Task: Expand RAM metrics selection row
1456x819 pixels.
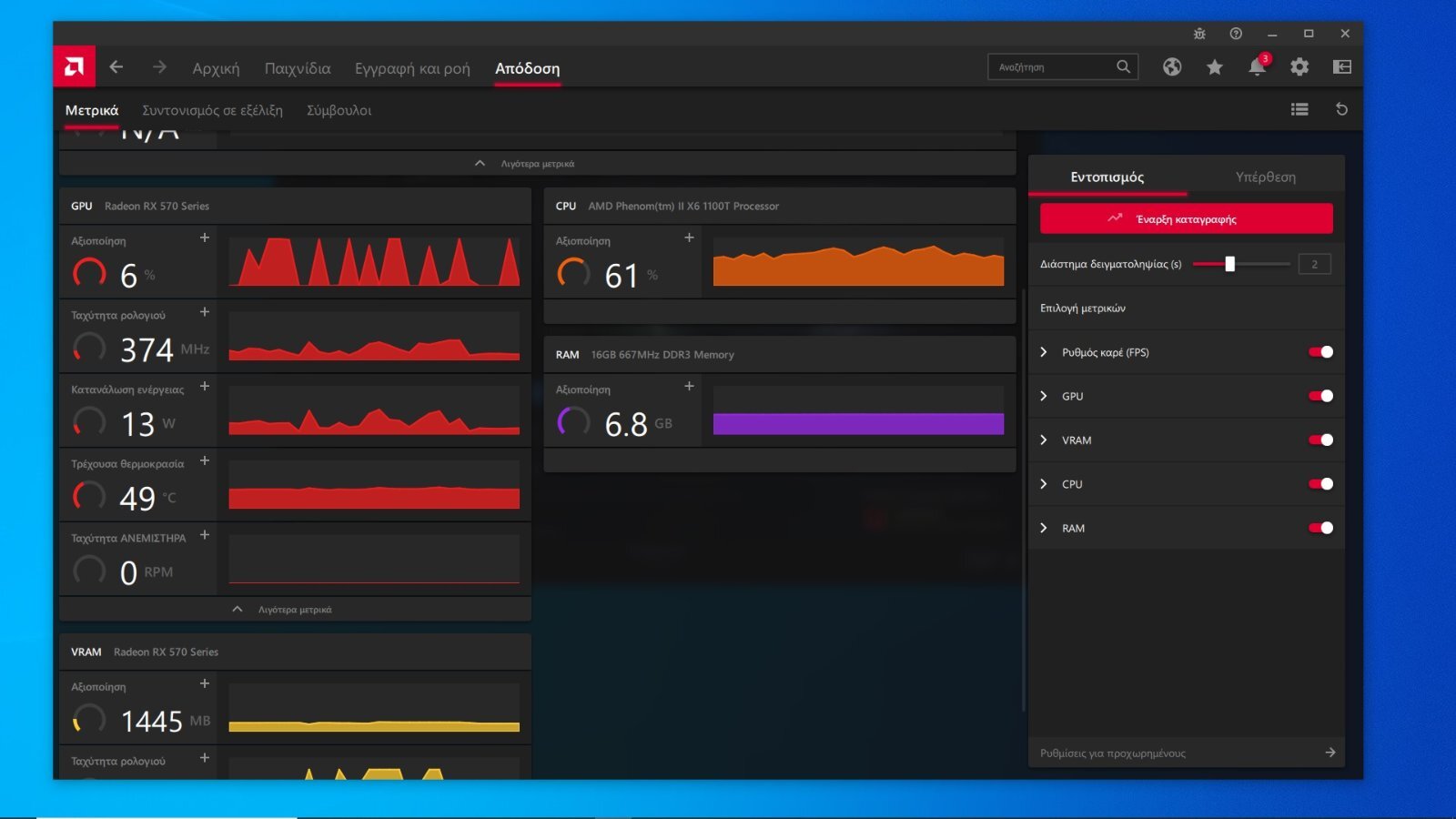Action: 1044,528
